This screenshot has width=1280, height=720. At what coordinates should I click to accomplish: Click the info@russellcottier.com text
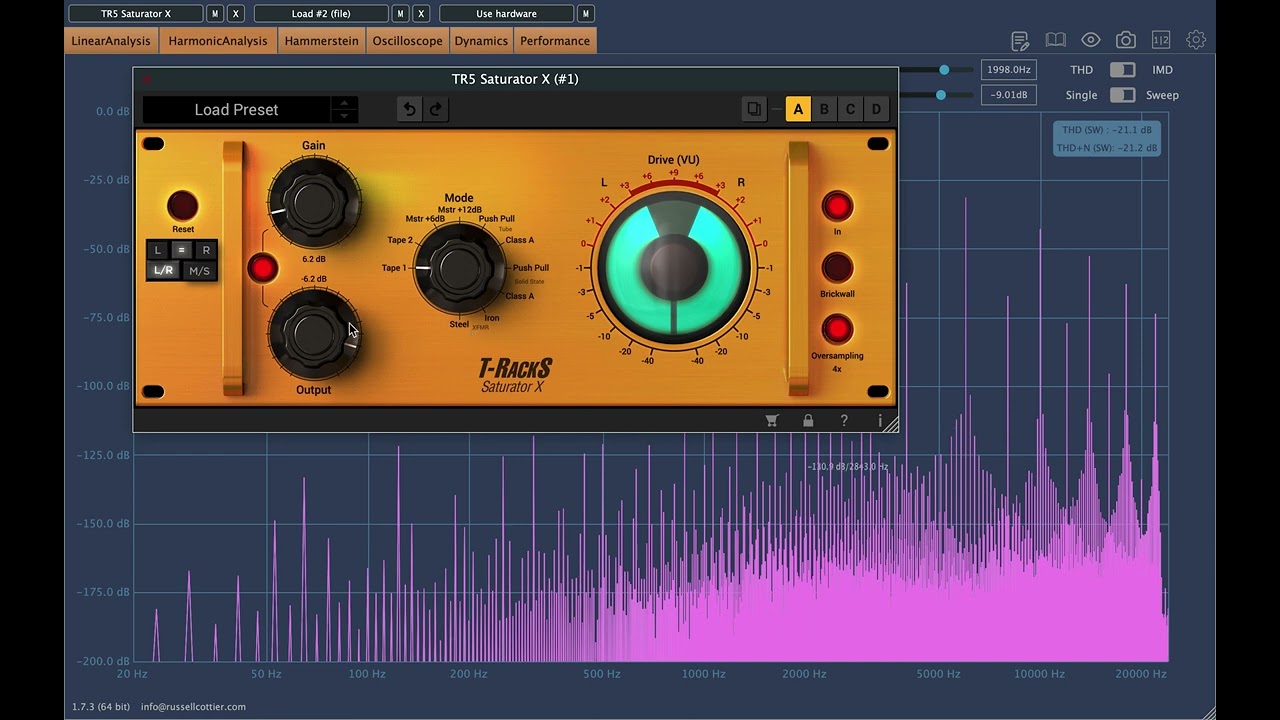(193, 707)
